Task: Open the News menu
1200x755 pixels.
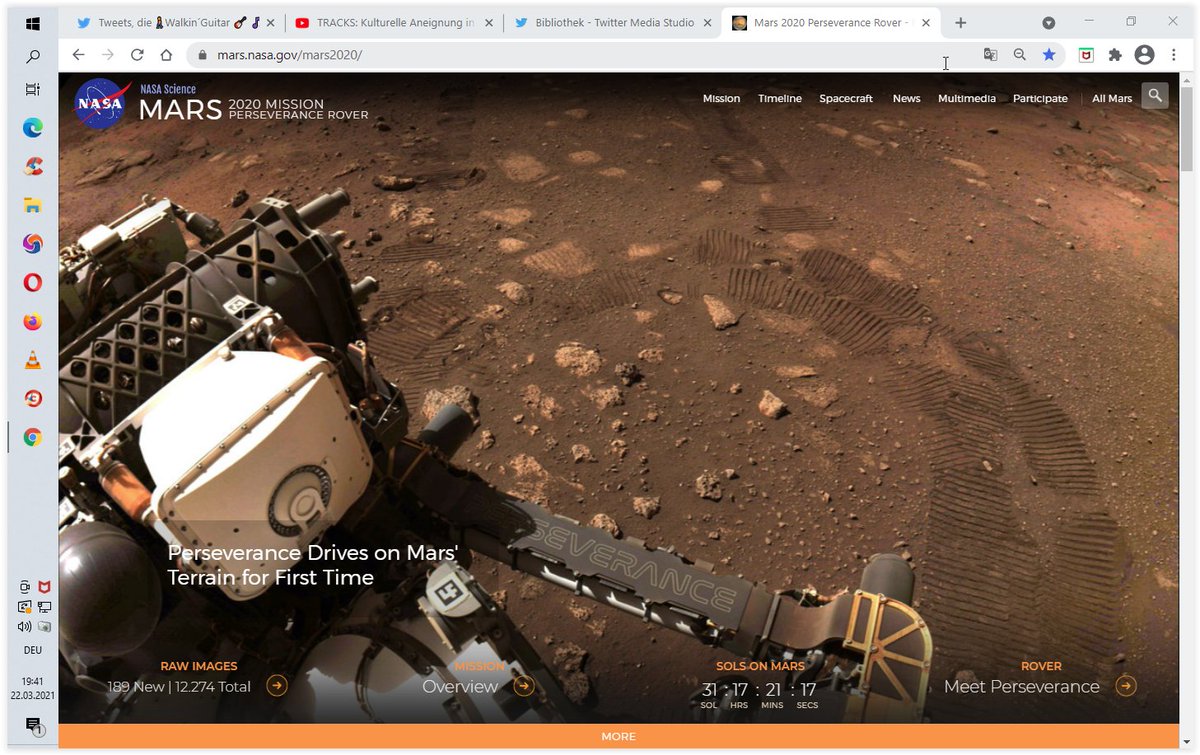Action: click(x=906, y=98)
